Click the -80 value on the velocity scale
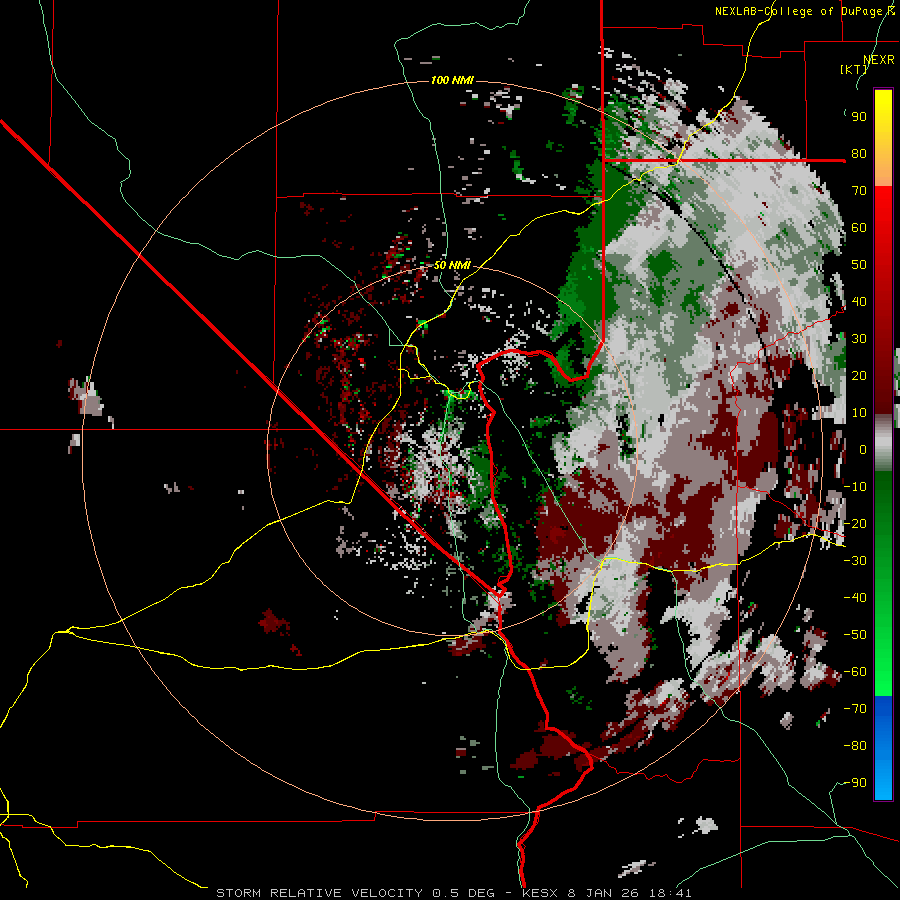Viewport: 900px width, 900px height. (855, 746)
